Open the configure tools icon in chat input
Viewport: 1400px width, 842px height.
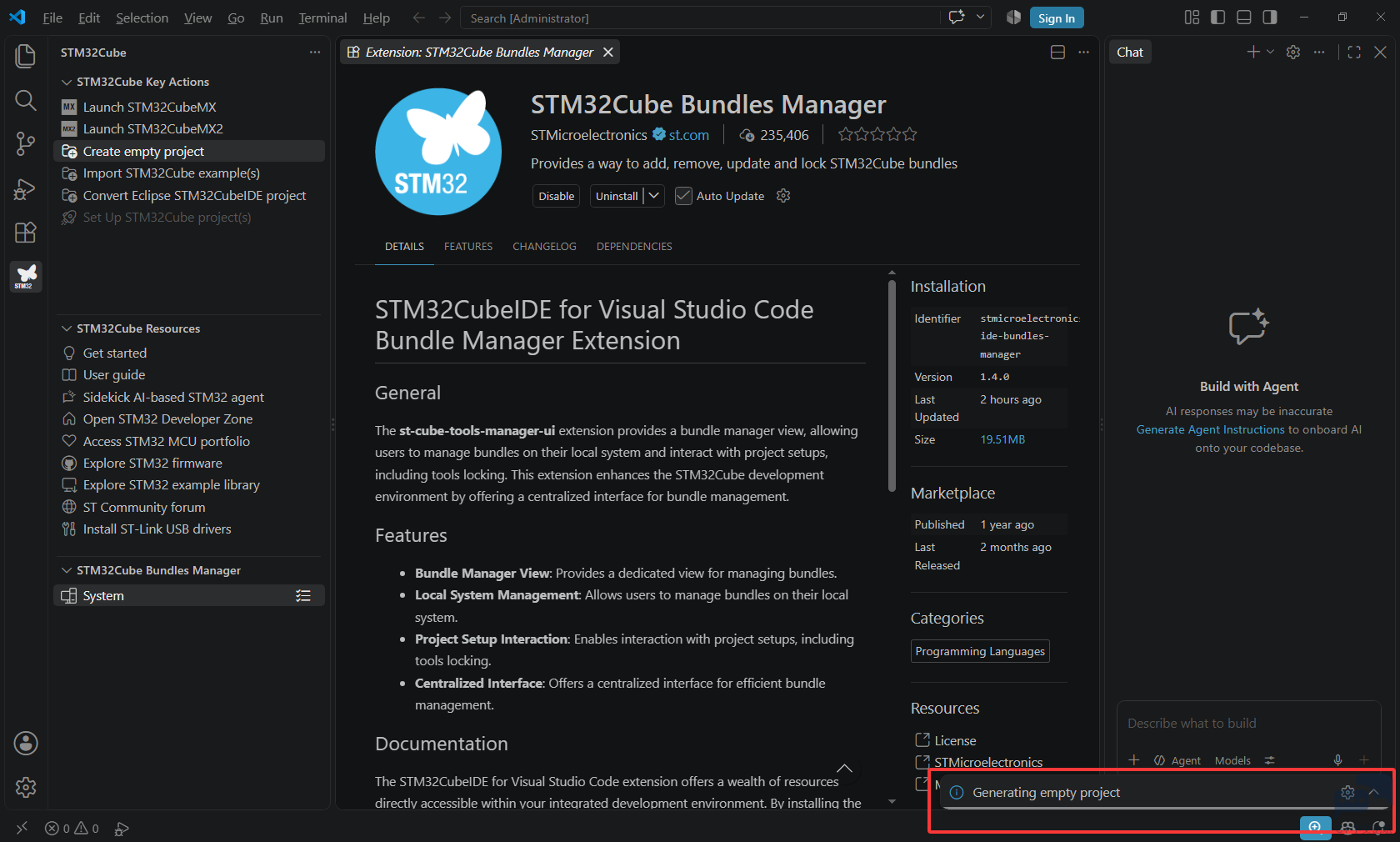click(1270, 760)
